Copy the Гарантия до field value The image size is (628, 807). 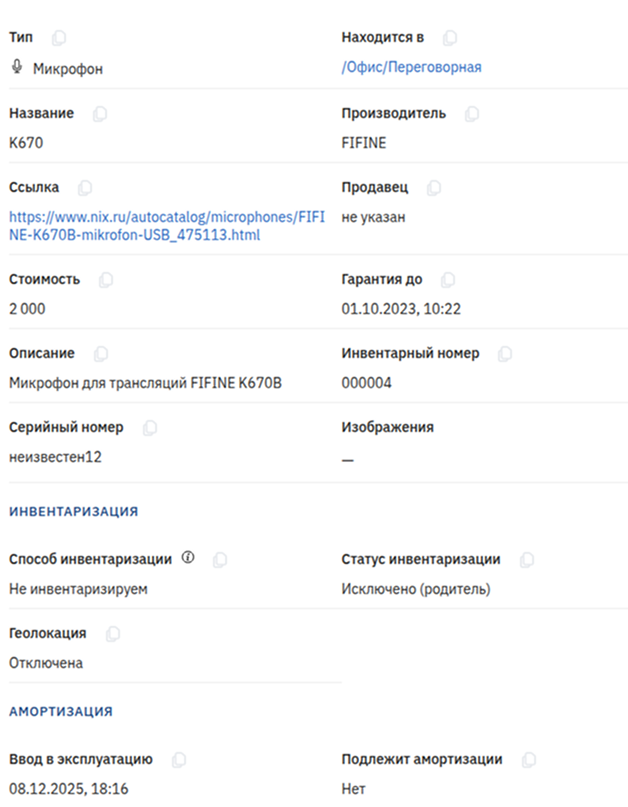(448, 280)
